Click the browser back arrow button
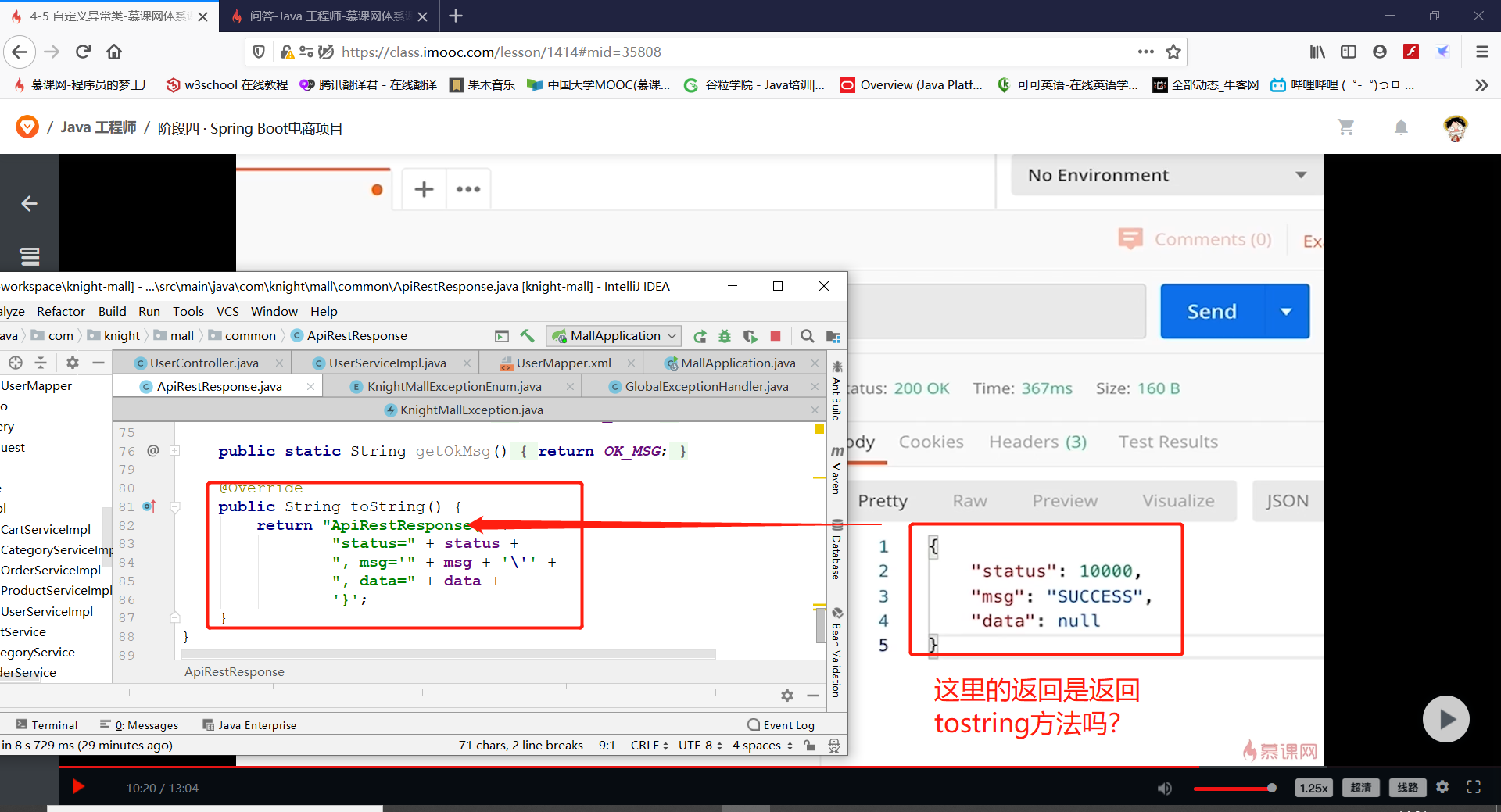1501x812 pixels. pyautogui.click(x=20, y=52)
